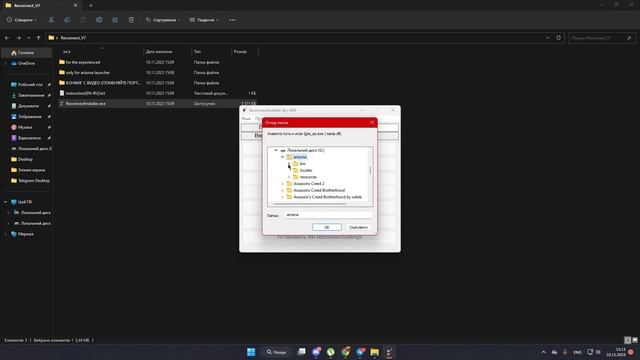Screen dimensions: 640x360
Task: Open the Google Chrome icon on taskbar
Action: (x=345, y=352)
